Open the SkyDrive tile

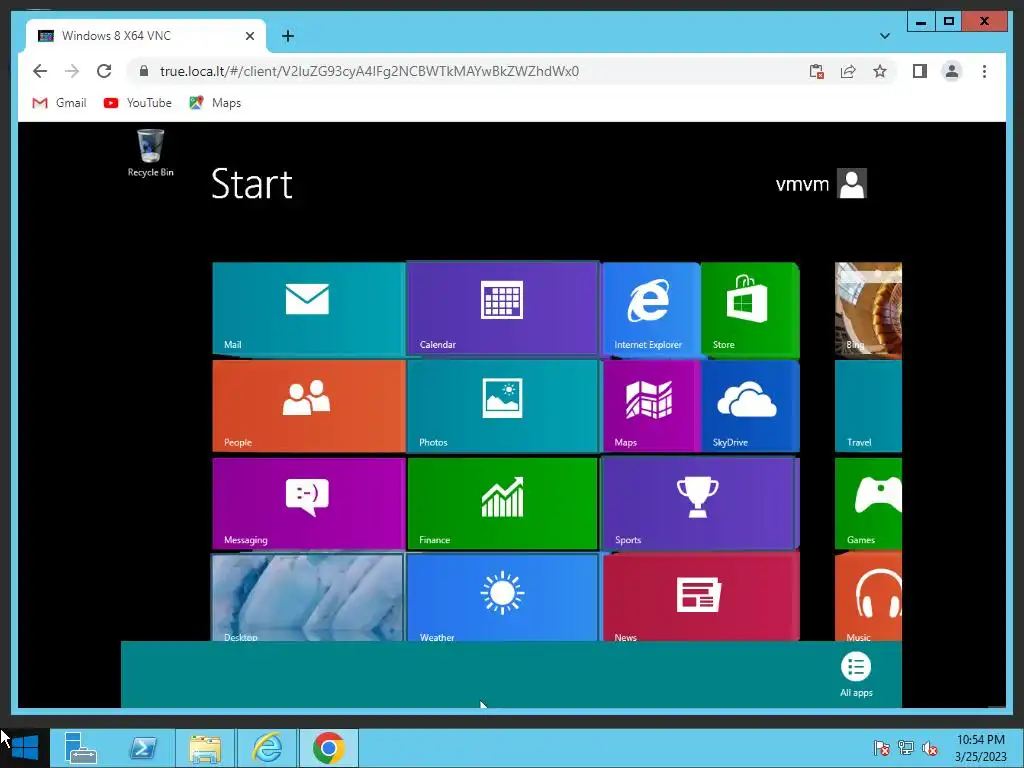750,406
